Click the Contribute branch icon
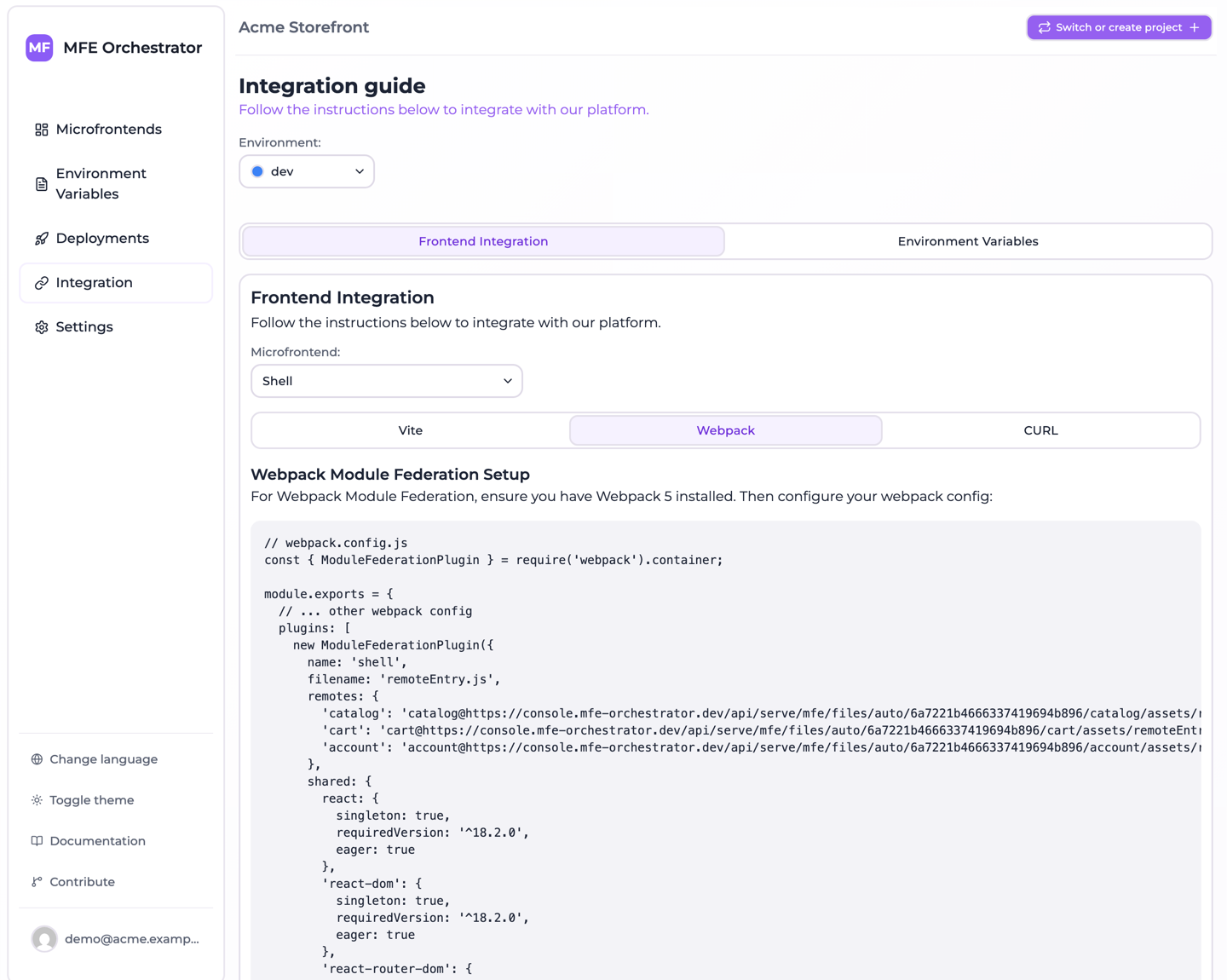 pos(37,882)
